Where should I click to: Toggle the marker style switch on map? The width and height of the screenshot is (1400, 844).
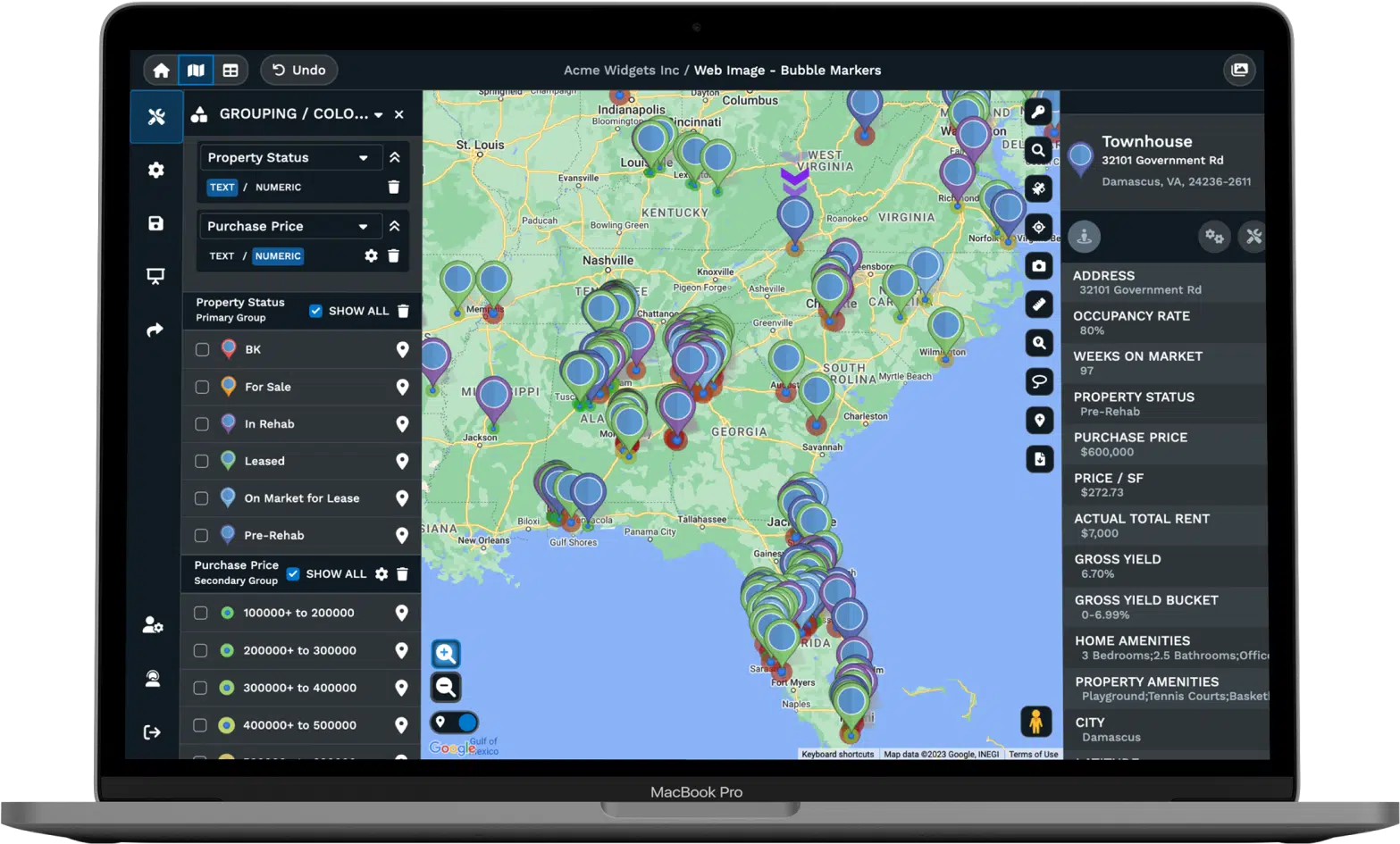pyautogui.click(x=455, y=723)
